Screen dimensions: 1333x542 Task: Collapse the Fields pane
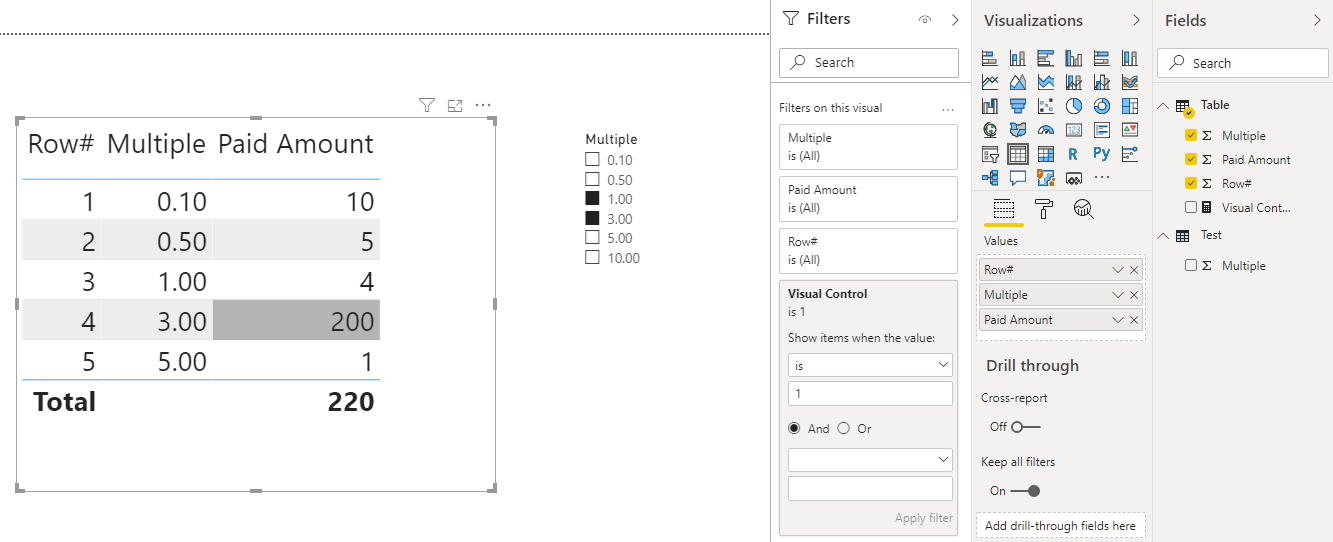click(x=1317, y=20)
